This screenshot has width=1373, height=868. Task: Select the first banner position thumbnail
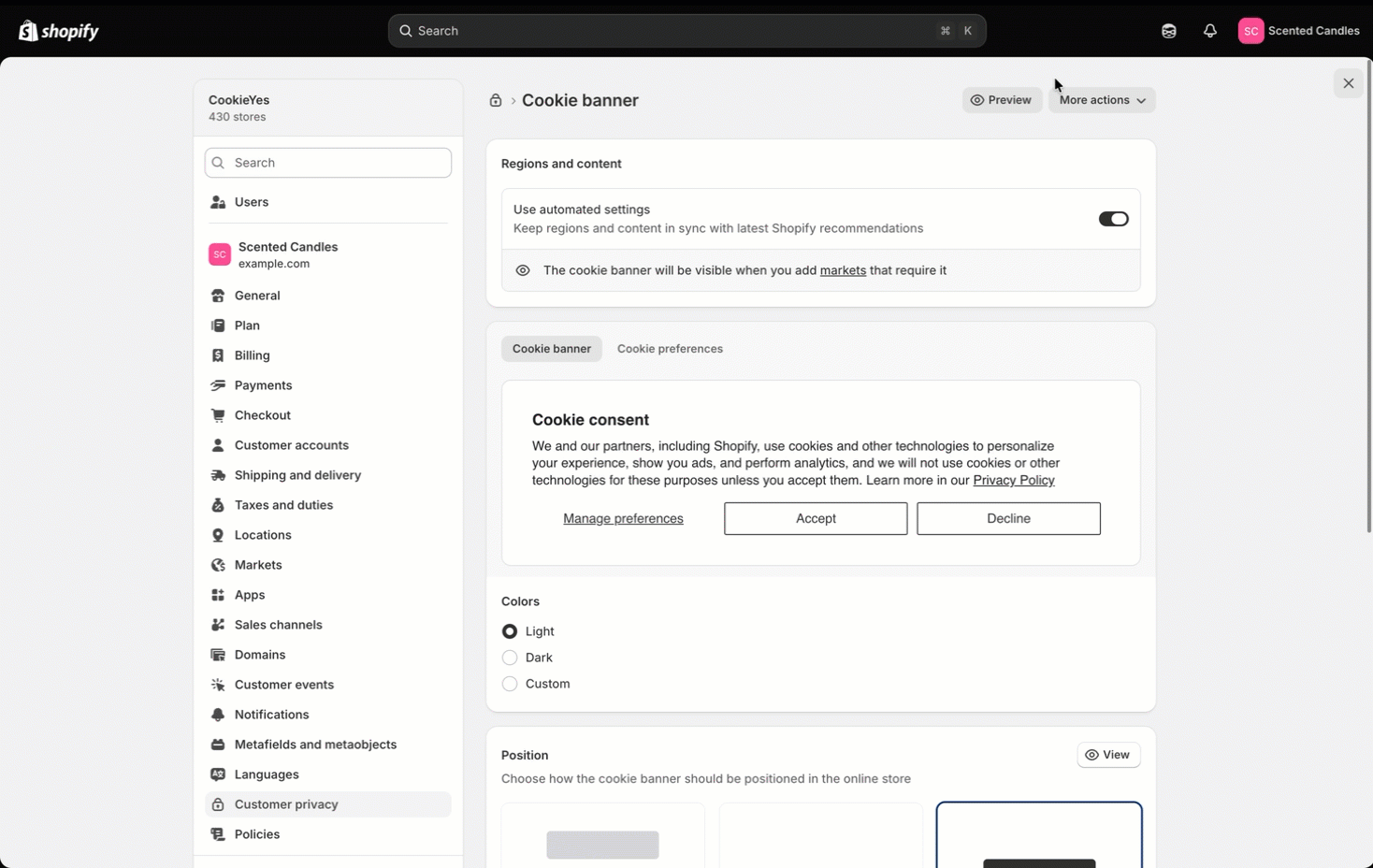click(x=603, y=835)
